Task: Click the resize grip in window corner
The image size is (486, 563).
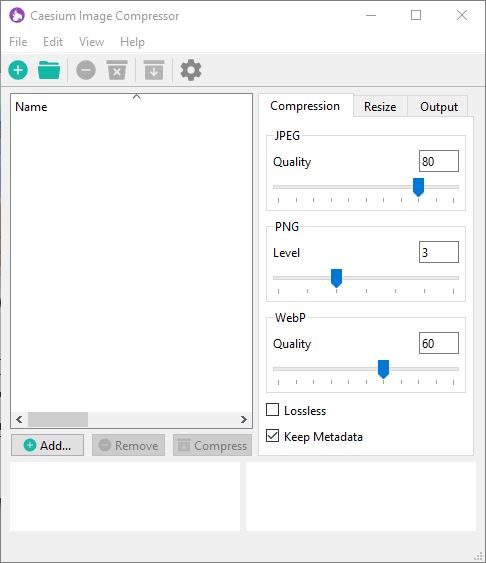Action: [x=479, y=556]
